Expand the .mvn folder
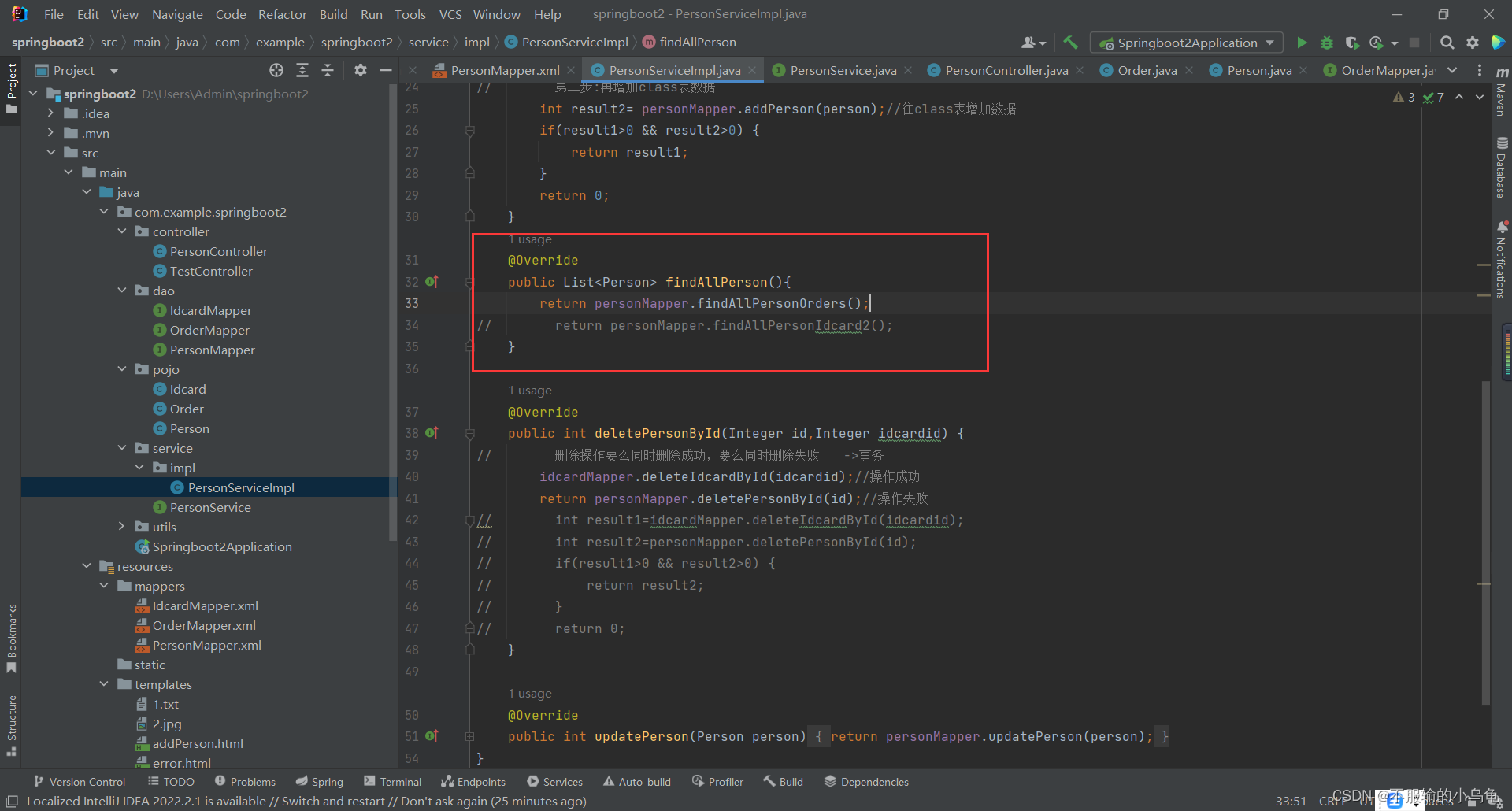Image resolution: width=1512 pixels, height=811 pixels. 50,133
